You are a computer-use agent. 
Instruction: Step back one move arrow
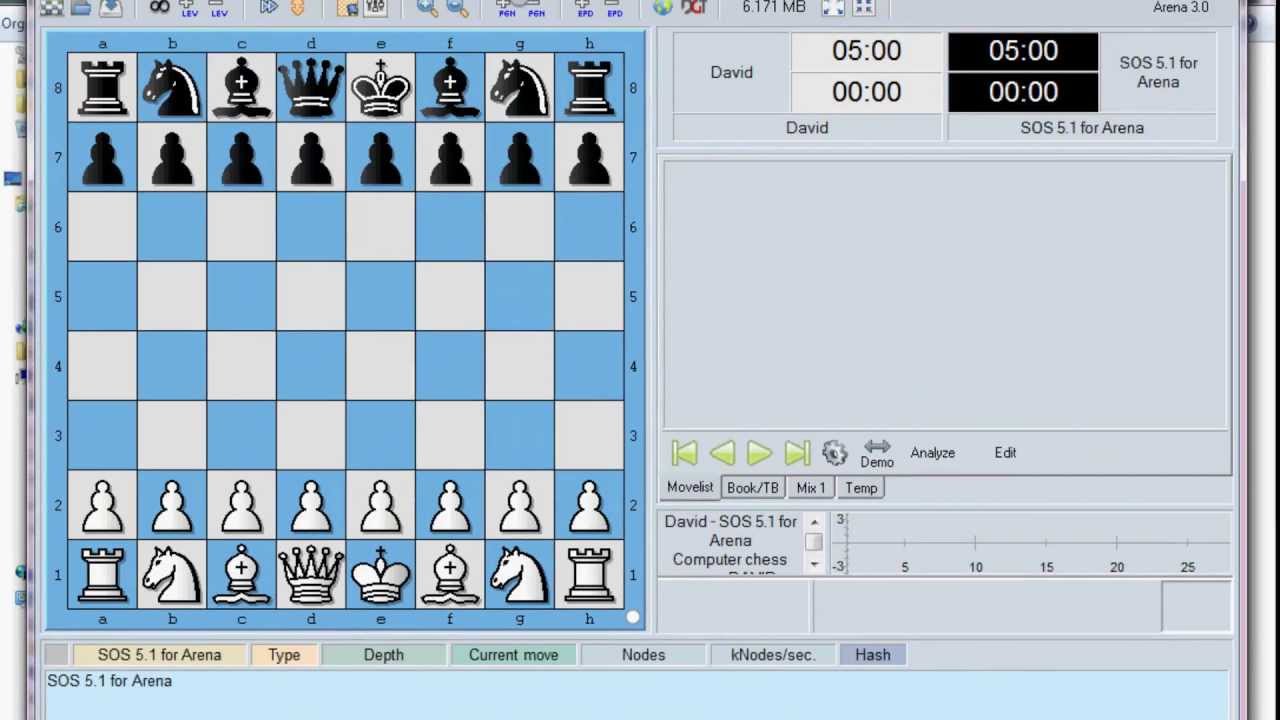click(x=722, y=453)
